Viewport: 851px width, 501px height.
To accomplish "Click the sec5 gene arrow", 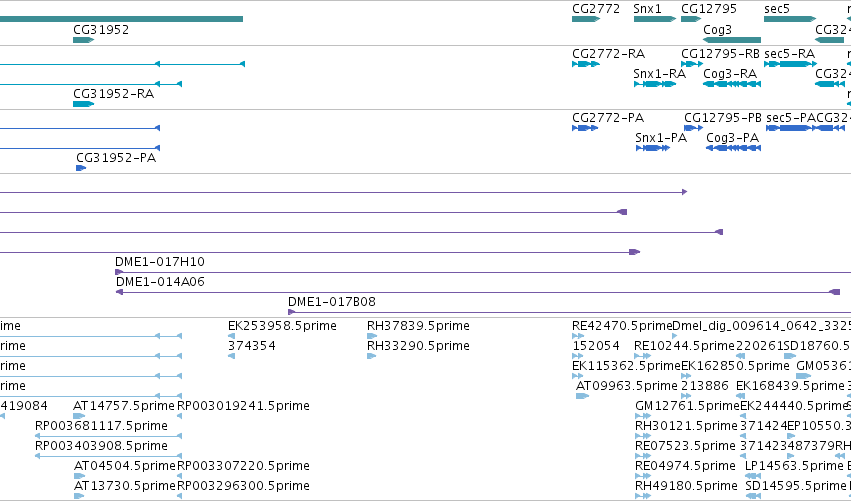I will (x=790, y=19).
